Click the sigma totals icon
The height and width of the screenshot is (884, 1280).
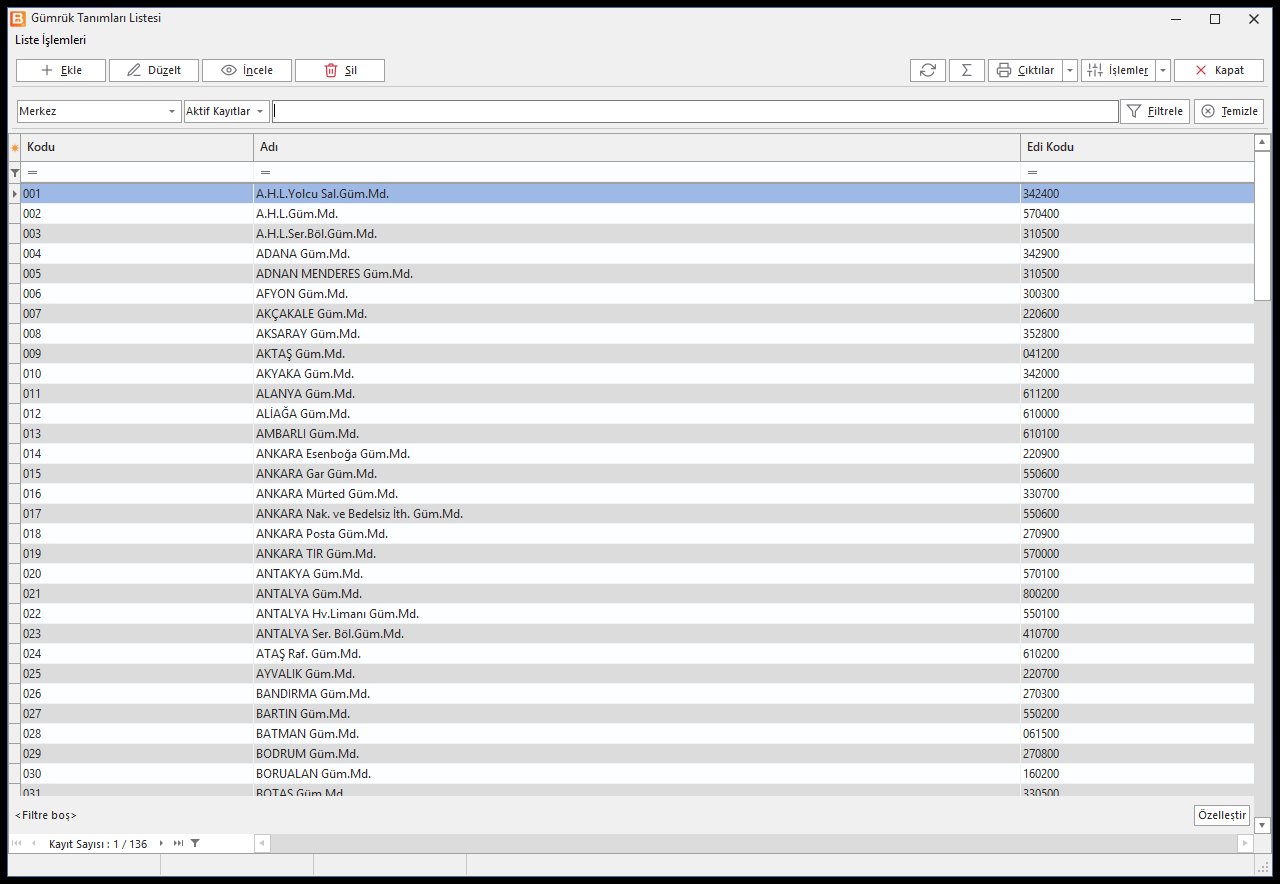tap(966, 70)
